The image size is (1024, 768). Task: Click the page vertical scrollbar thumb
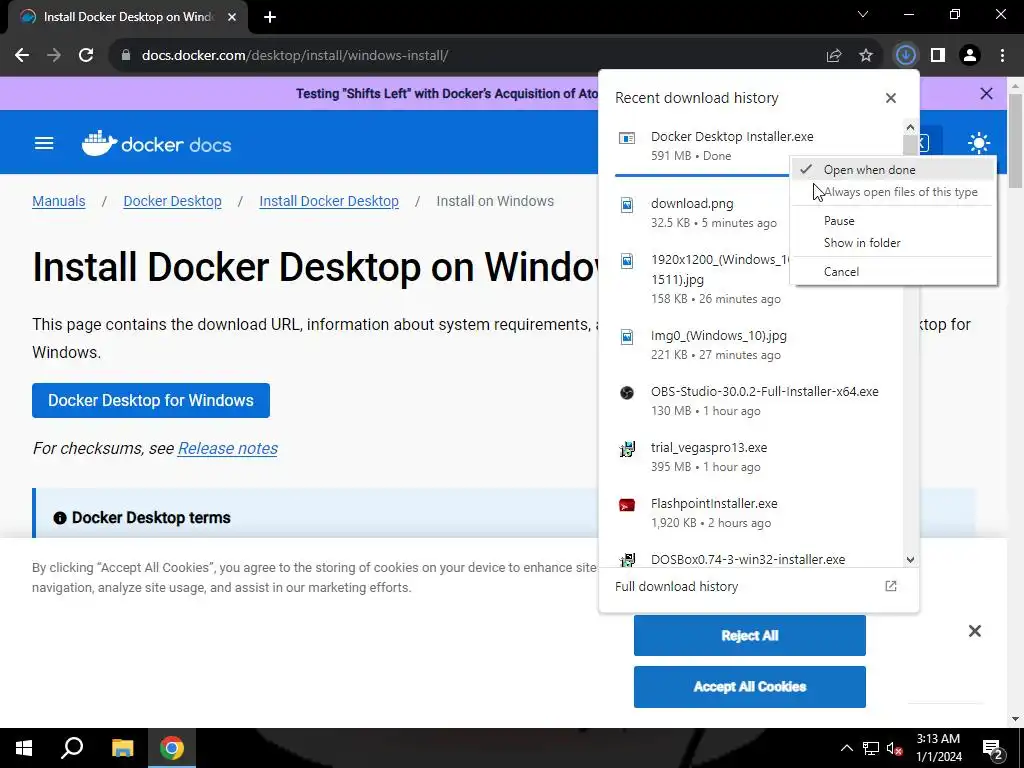pos(1016,140)
